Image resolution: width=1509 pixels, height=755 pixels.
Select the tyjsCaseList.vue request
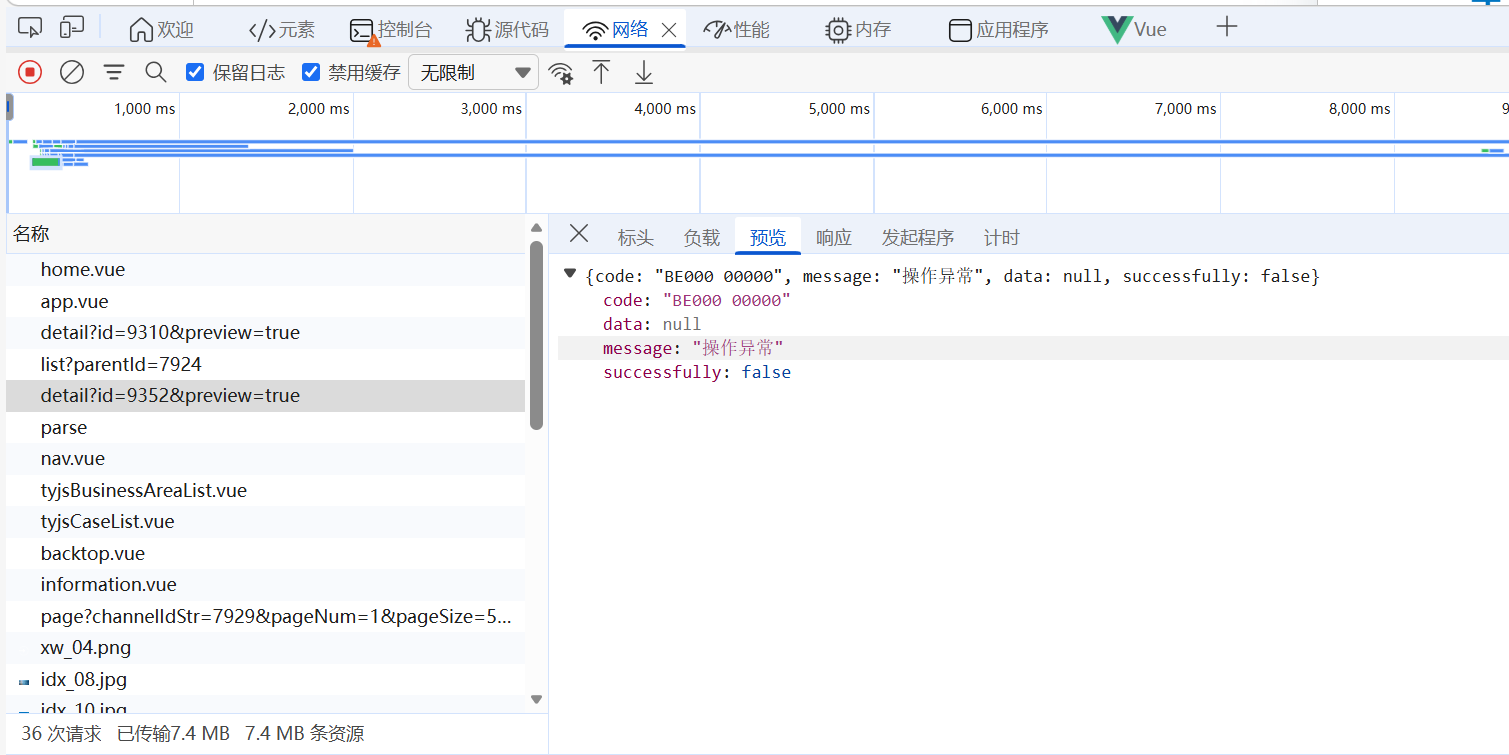pos(107,521)
